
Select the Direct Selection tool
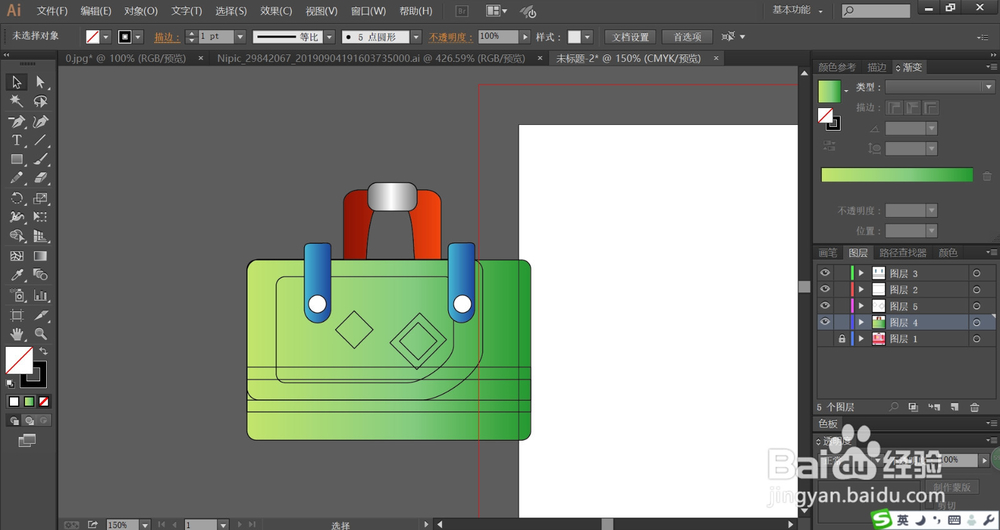pyautogui.click(x=40, y=82)
